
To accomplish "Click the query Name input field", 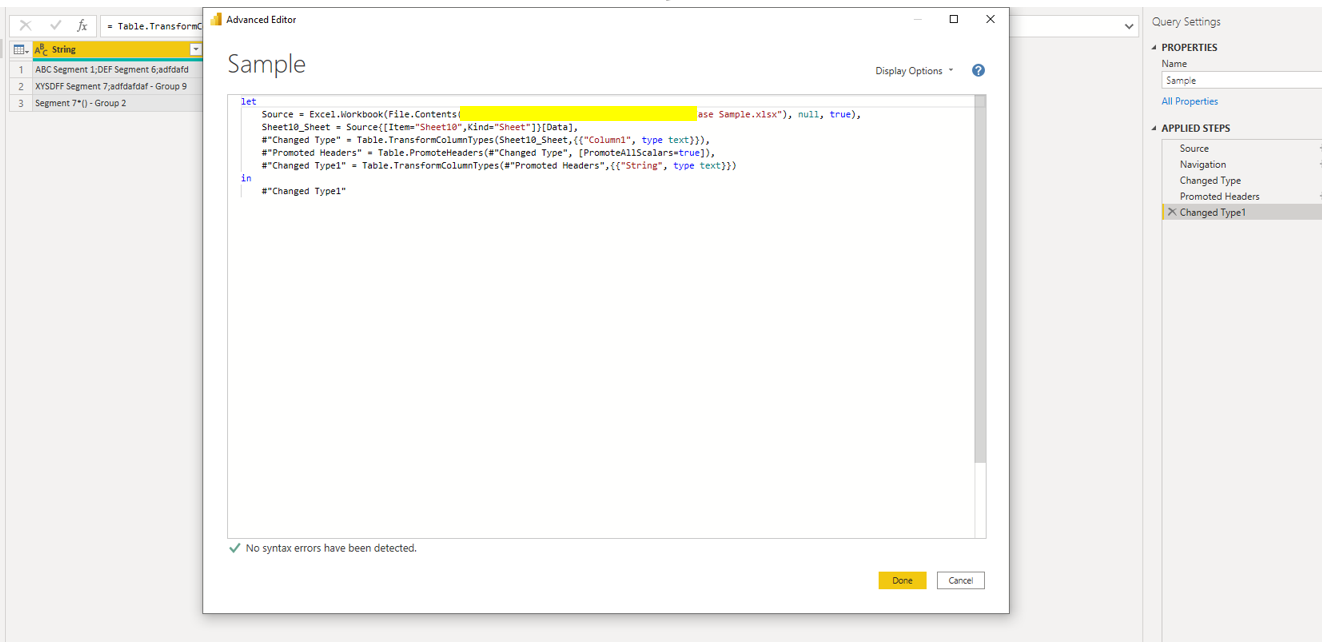I will click(x=1241, y=80).
